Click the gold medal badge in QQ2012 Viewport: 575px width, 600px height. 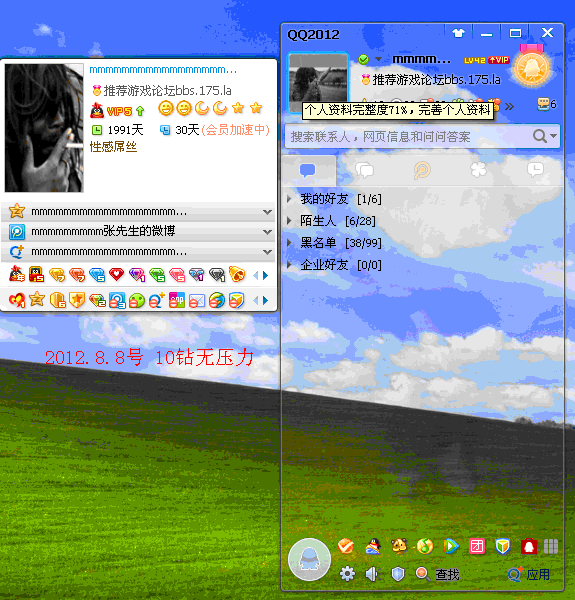tap(532, 67)
